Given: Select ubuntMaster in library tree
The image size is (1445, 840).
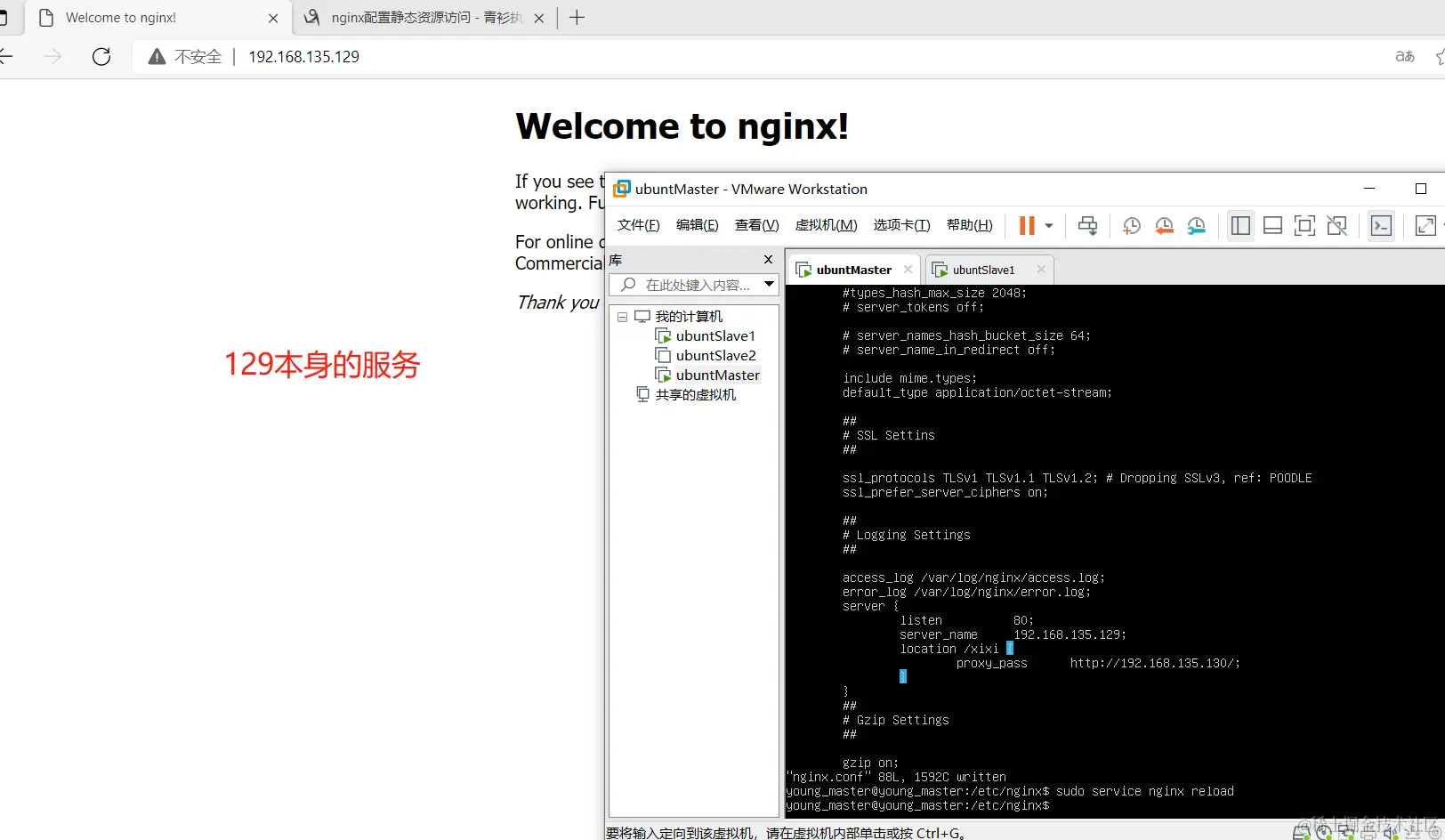Looking at the screenshot, I should point(717,376).
